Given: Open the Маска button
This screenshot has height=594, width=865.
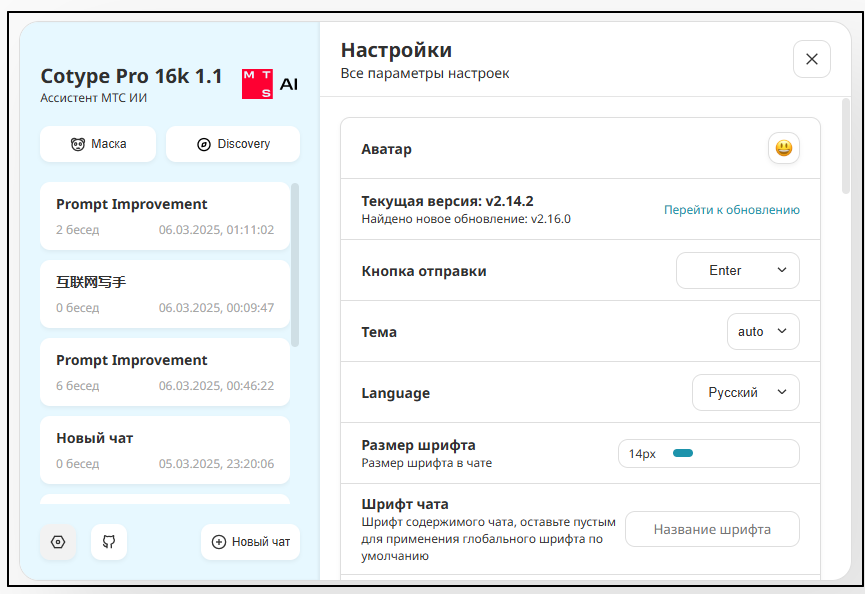Looking at the screenshot, I should 98,144.
